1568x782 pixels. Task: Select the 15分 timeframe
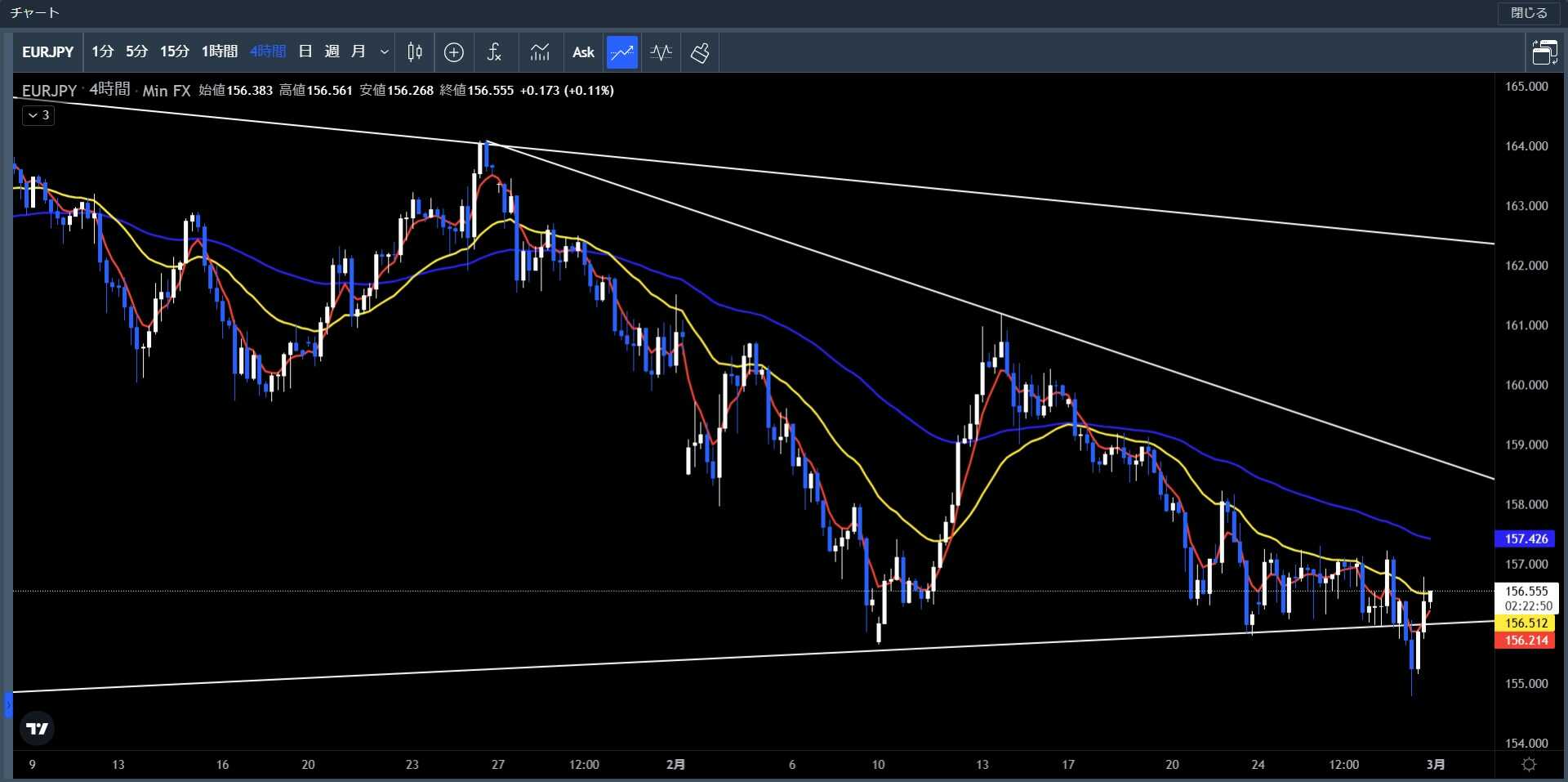point(174,52)
